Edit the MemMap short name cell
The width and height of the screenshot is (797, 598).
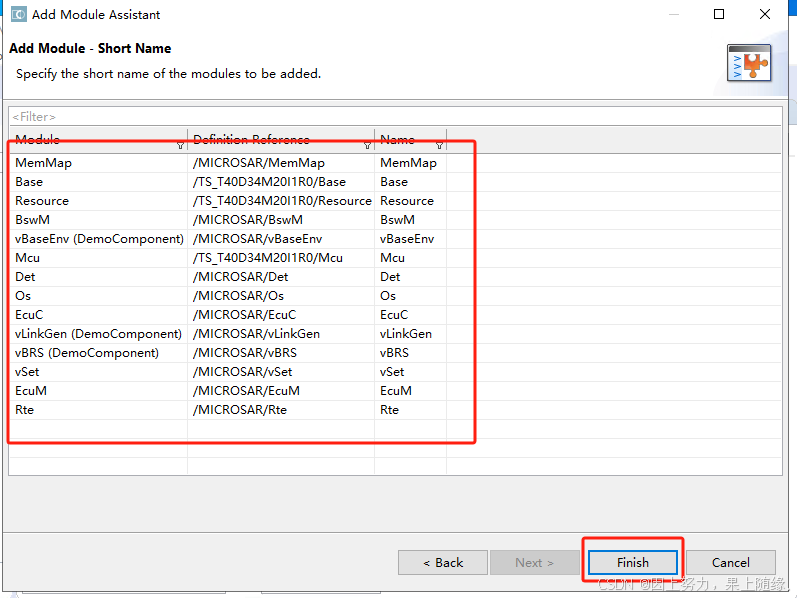coord(411,163)
